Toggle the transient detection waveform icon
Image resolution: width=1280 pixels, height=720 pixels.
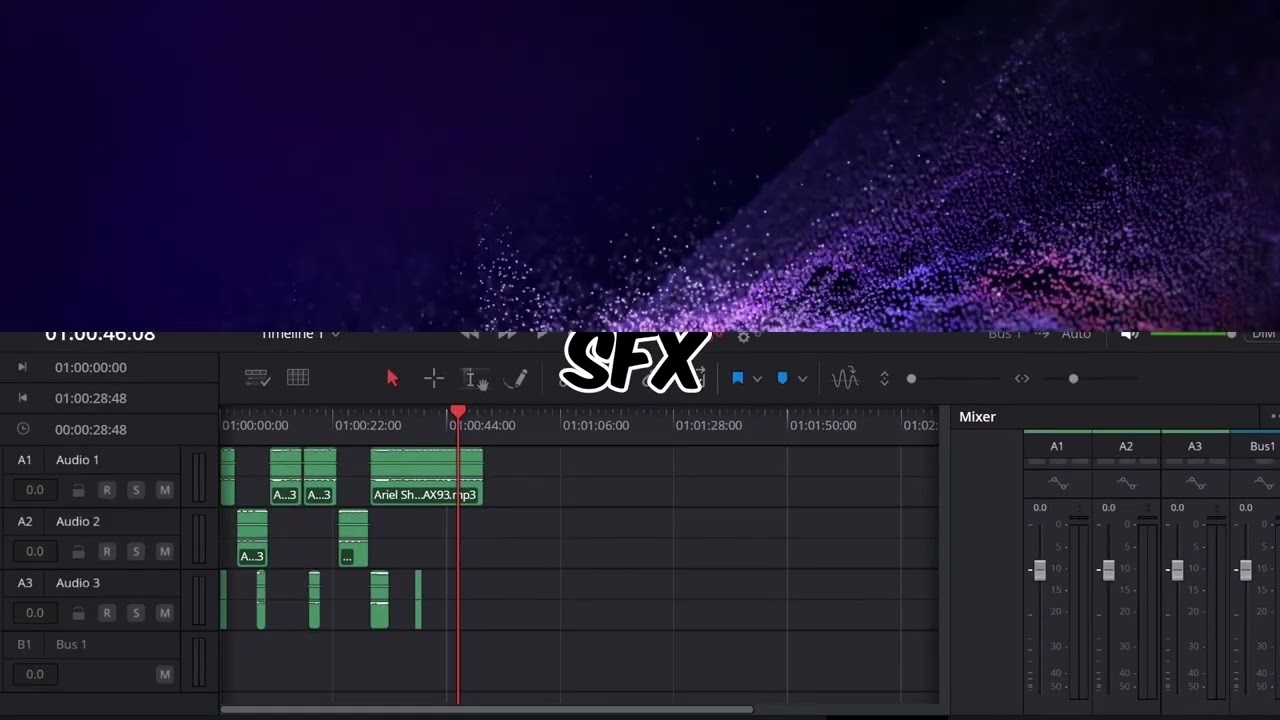[845, 379]
